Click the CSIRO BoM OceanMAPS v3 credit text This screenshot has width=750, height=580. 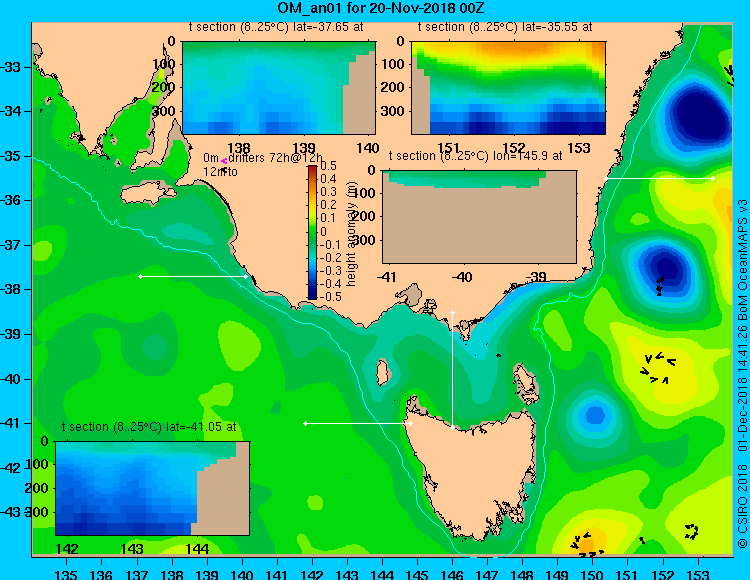tap(742, 373)
